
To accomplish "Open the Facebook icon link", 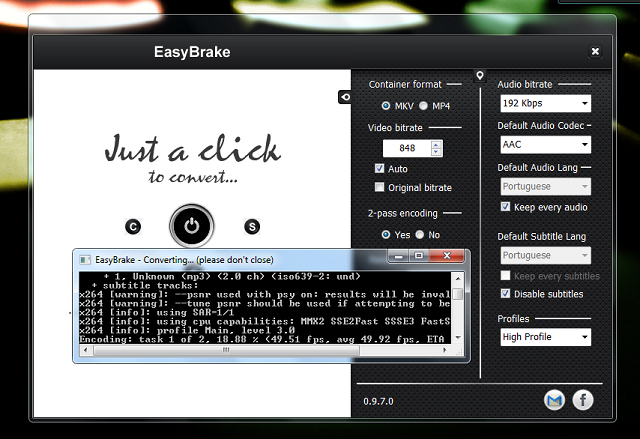I will tap(582, 400).
